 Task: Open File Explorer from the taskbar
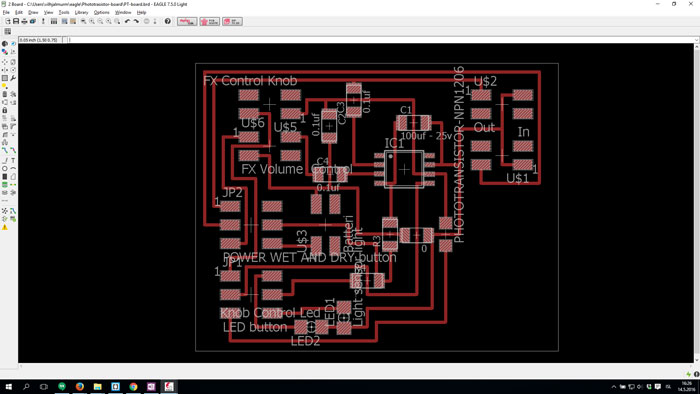(x=97, y=386)
